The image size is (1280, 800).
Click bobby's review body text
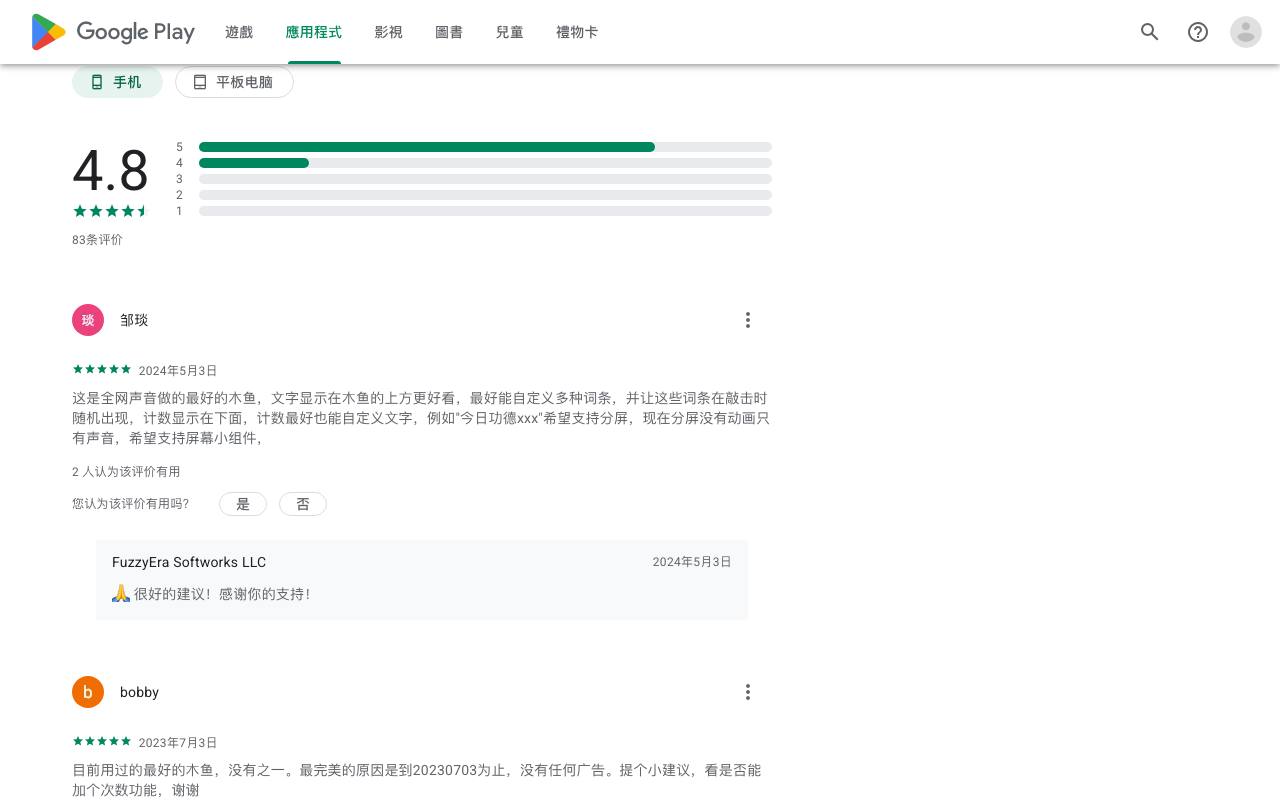point(417,780)
